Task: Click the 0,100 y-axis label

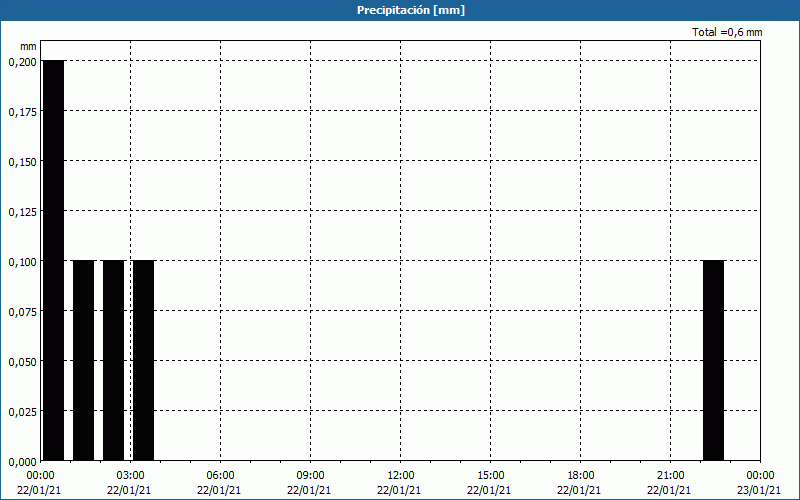Action: pyautogui.click(x=22, y=262)
